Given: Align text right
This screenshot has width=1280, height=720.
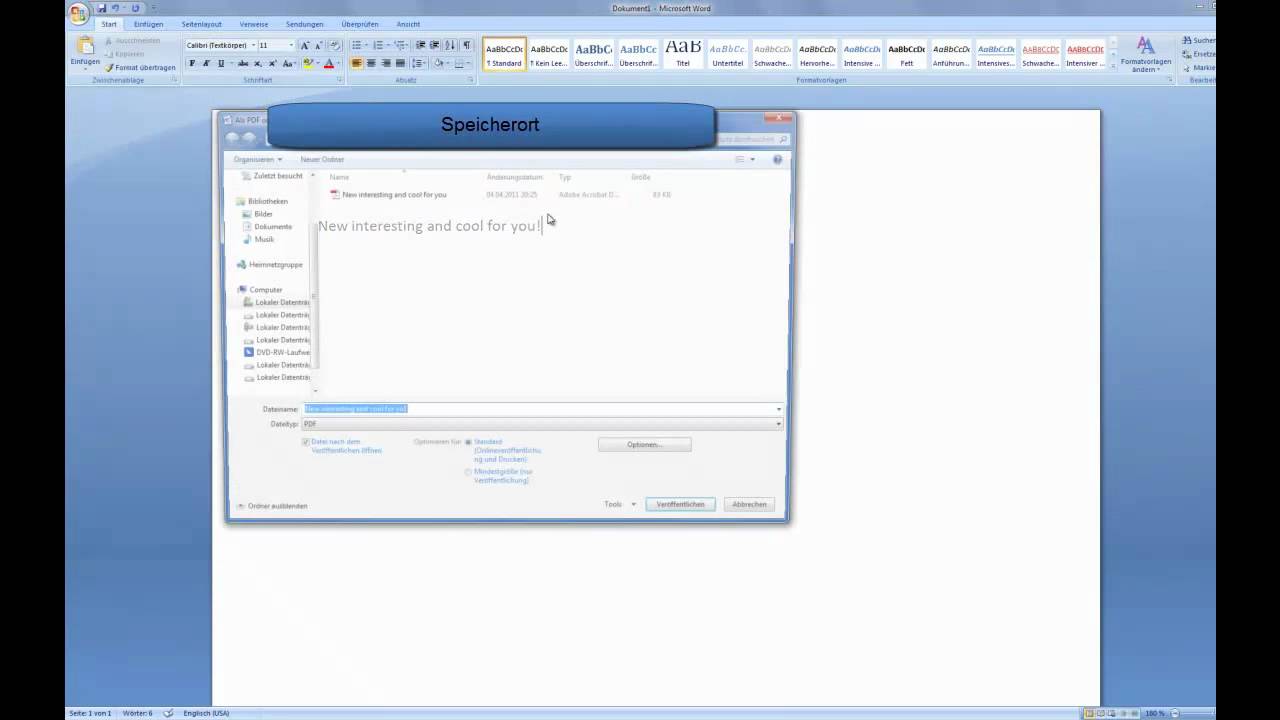Looking at the screenshot, I should (x=386, y=63).
